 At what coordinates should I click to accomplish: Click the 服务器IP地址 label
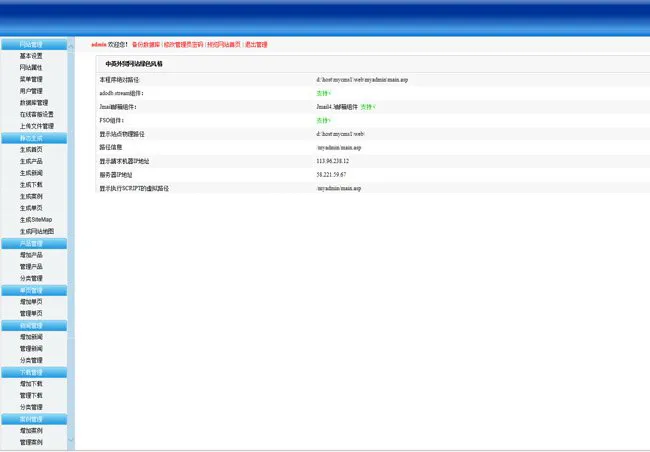click(x=116, y=175)
